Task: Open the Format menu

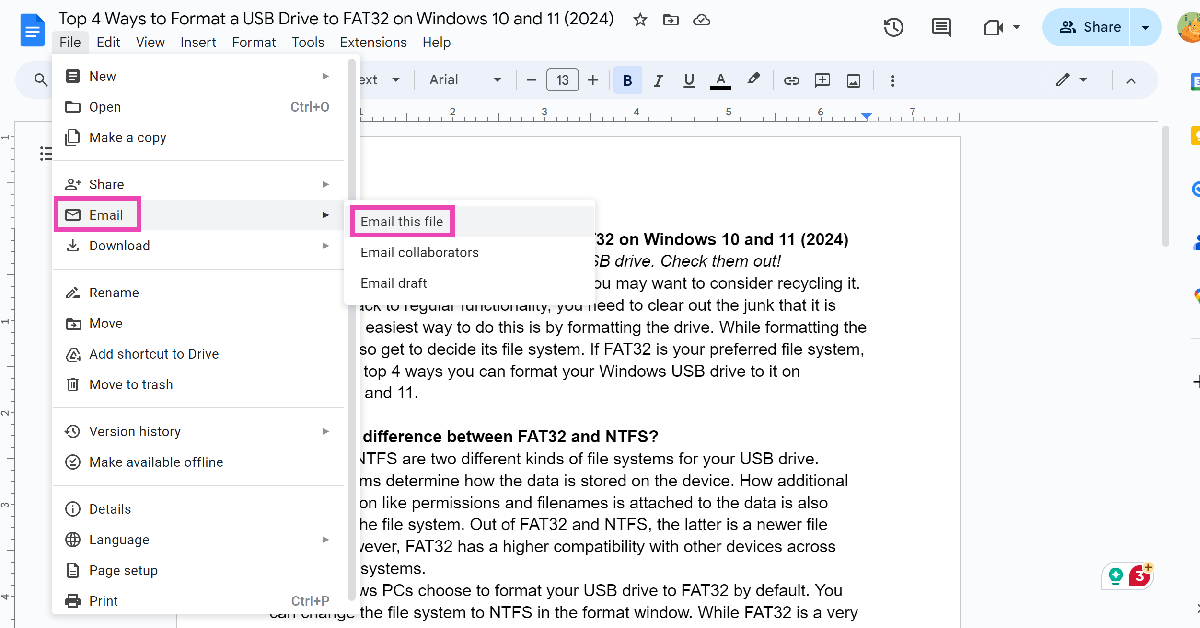Action: coord(254,42)
